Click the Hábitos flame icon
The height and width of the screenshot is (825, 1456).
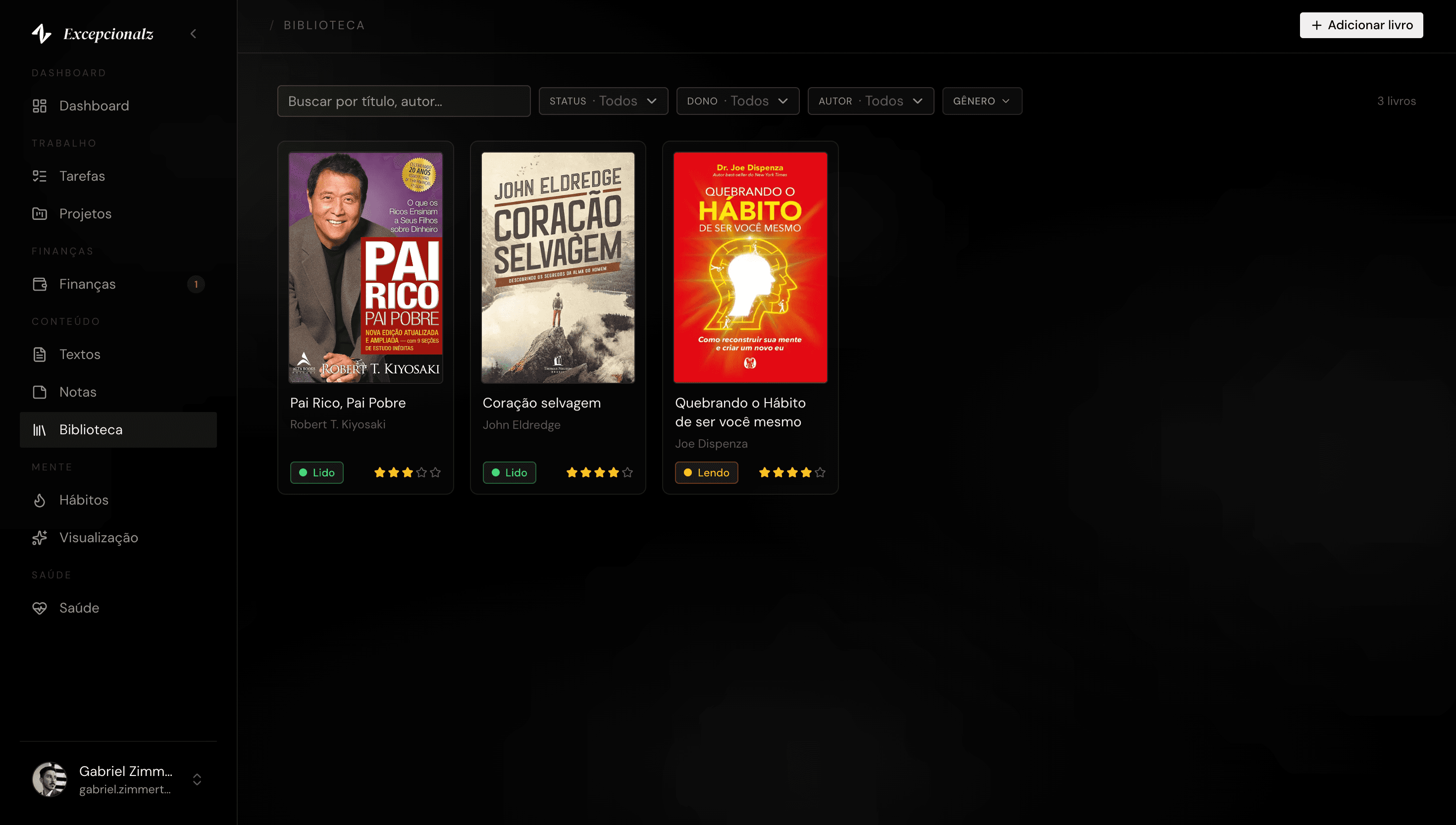click(40, 500)
